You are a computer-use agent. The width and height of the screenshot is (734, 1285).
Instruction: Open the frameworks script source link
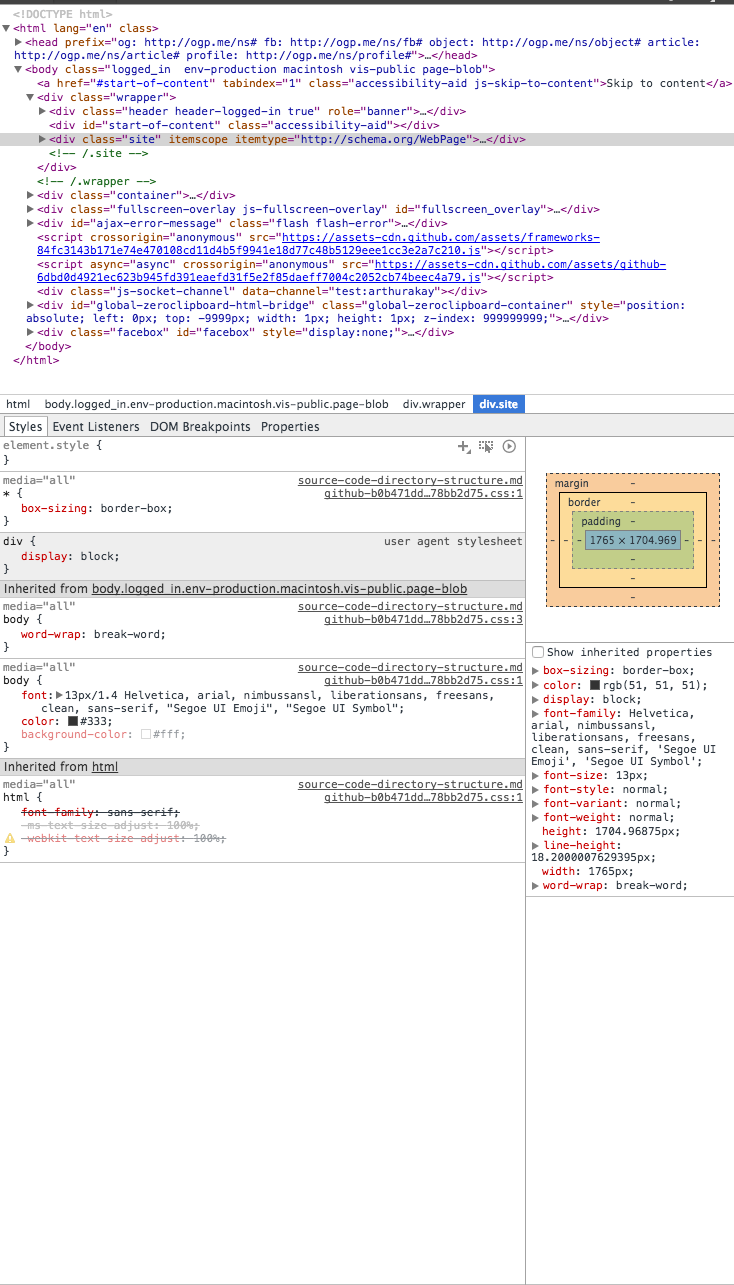tap(318, 243)
